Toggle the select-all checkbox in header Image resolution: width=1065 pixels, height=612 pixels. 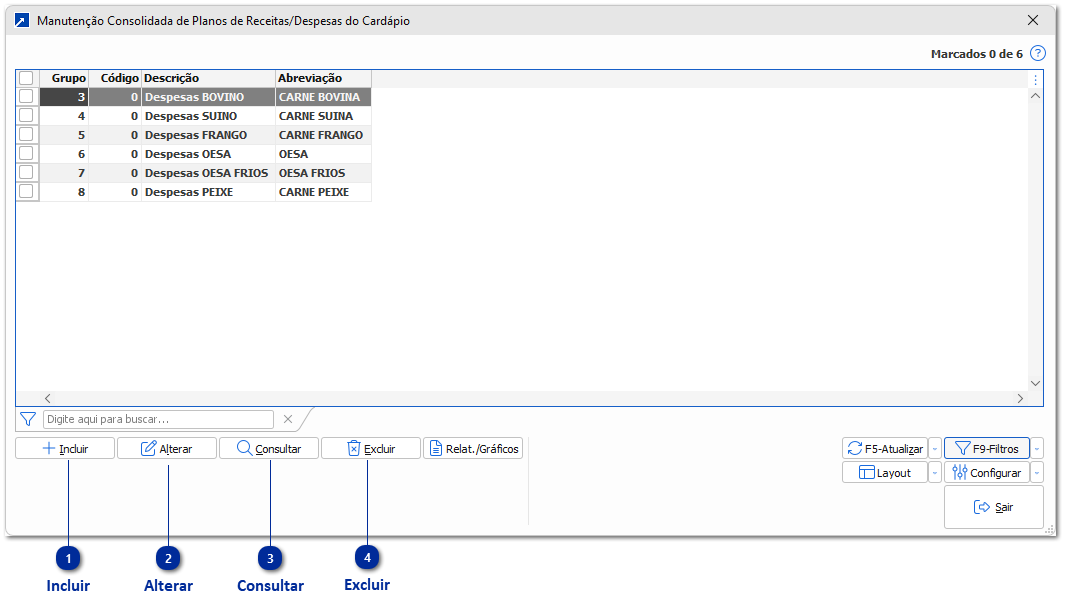26,78
